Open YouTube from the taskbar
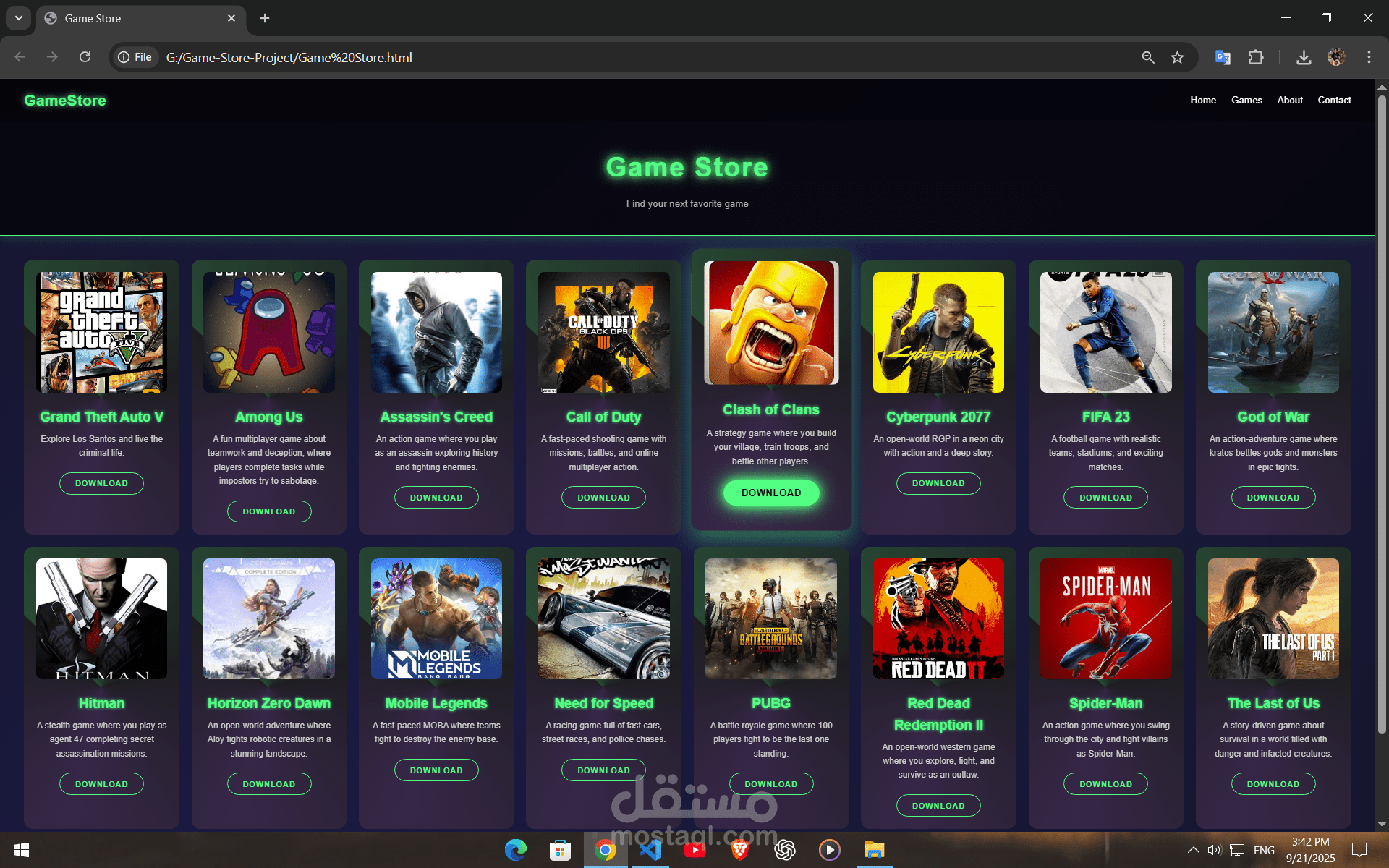 click(695, 850)
